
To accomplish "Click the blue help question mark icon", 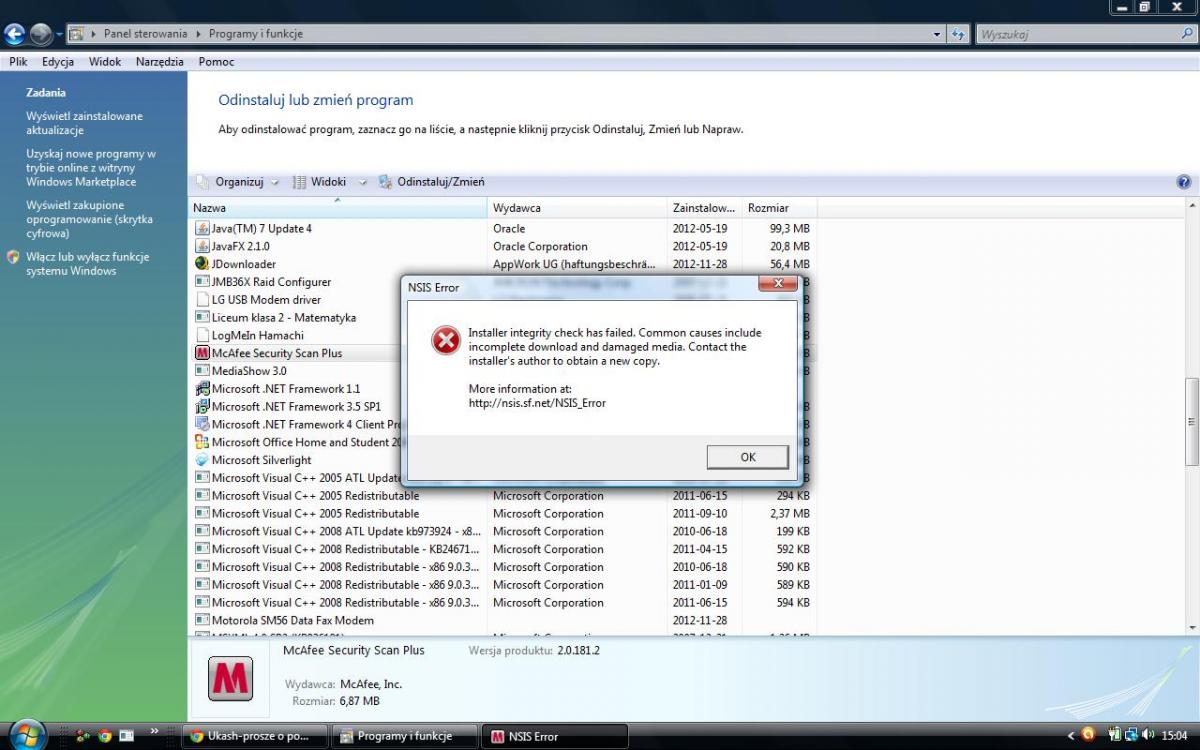I will [1184, 182].
